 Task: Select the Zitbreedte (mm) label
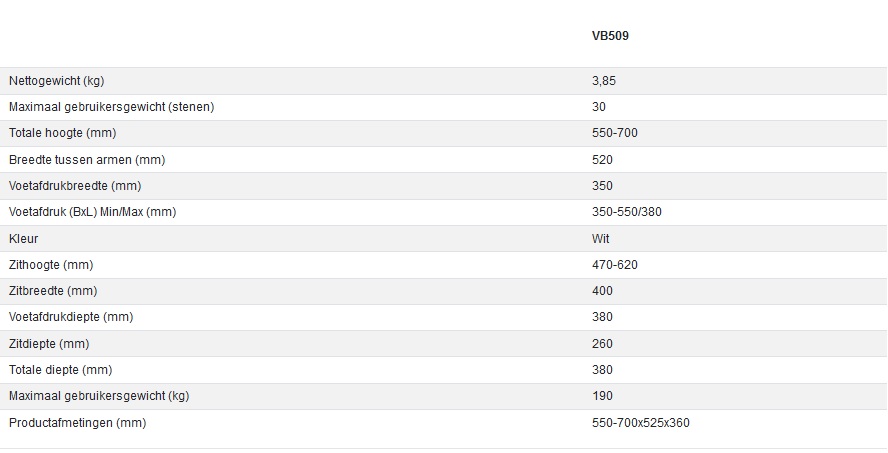pos(53,291)
